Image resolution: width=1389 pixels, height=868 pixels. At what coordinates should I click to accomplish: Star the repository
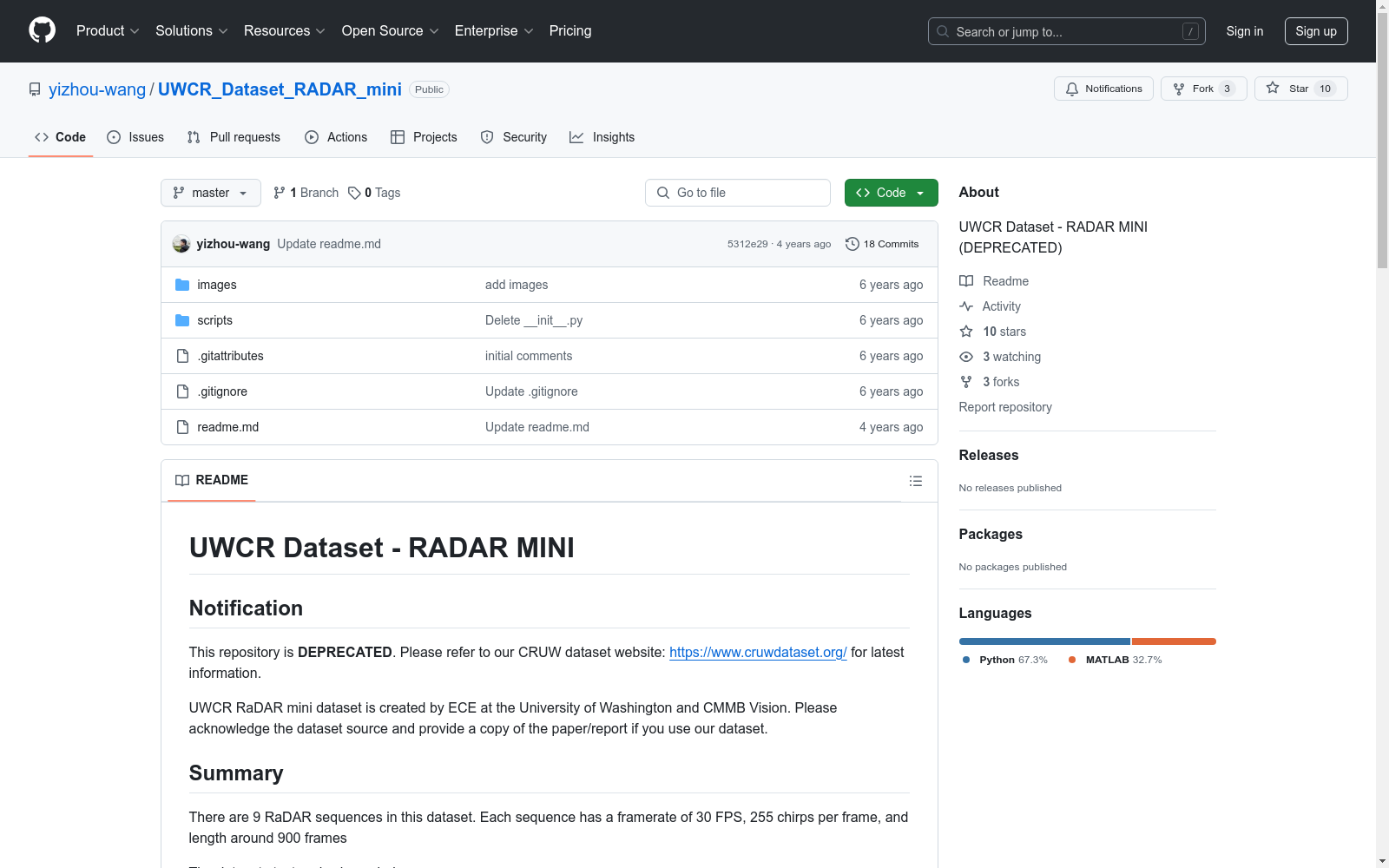1299,89
